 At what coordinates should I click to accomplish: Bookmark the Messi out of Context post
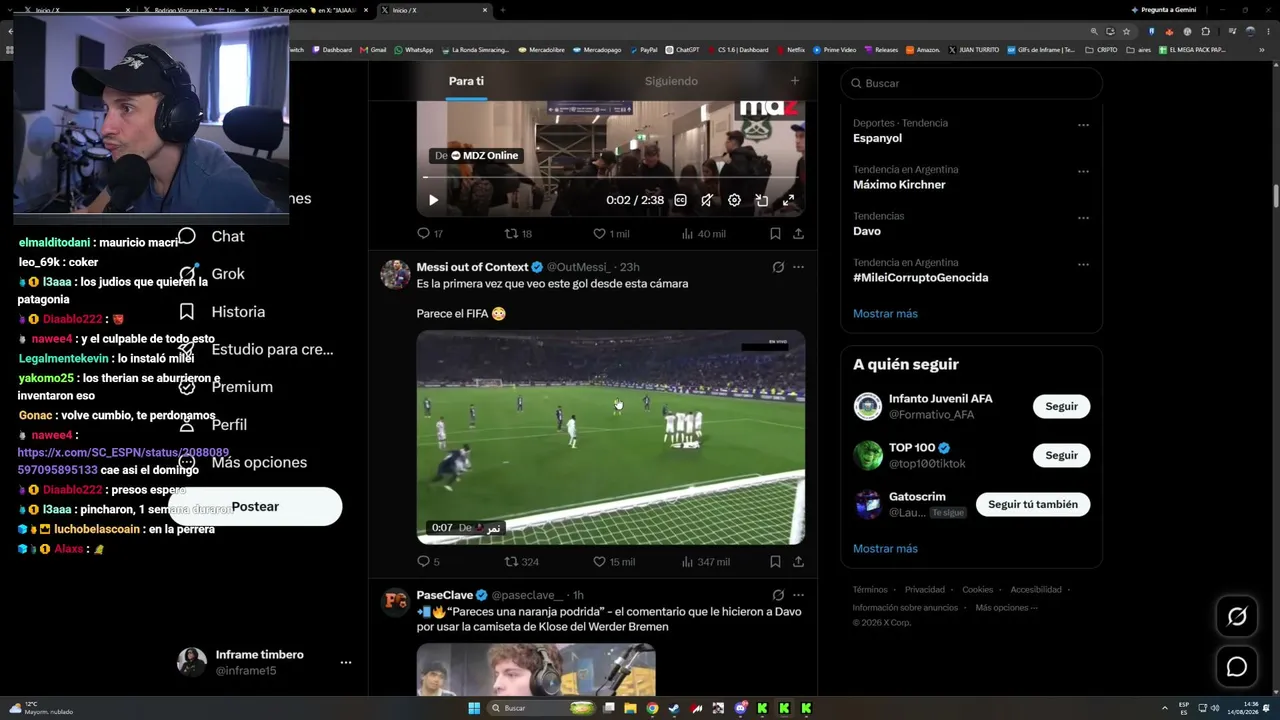click(775, 562)
